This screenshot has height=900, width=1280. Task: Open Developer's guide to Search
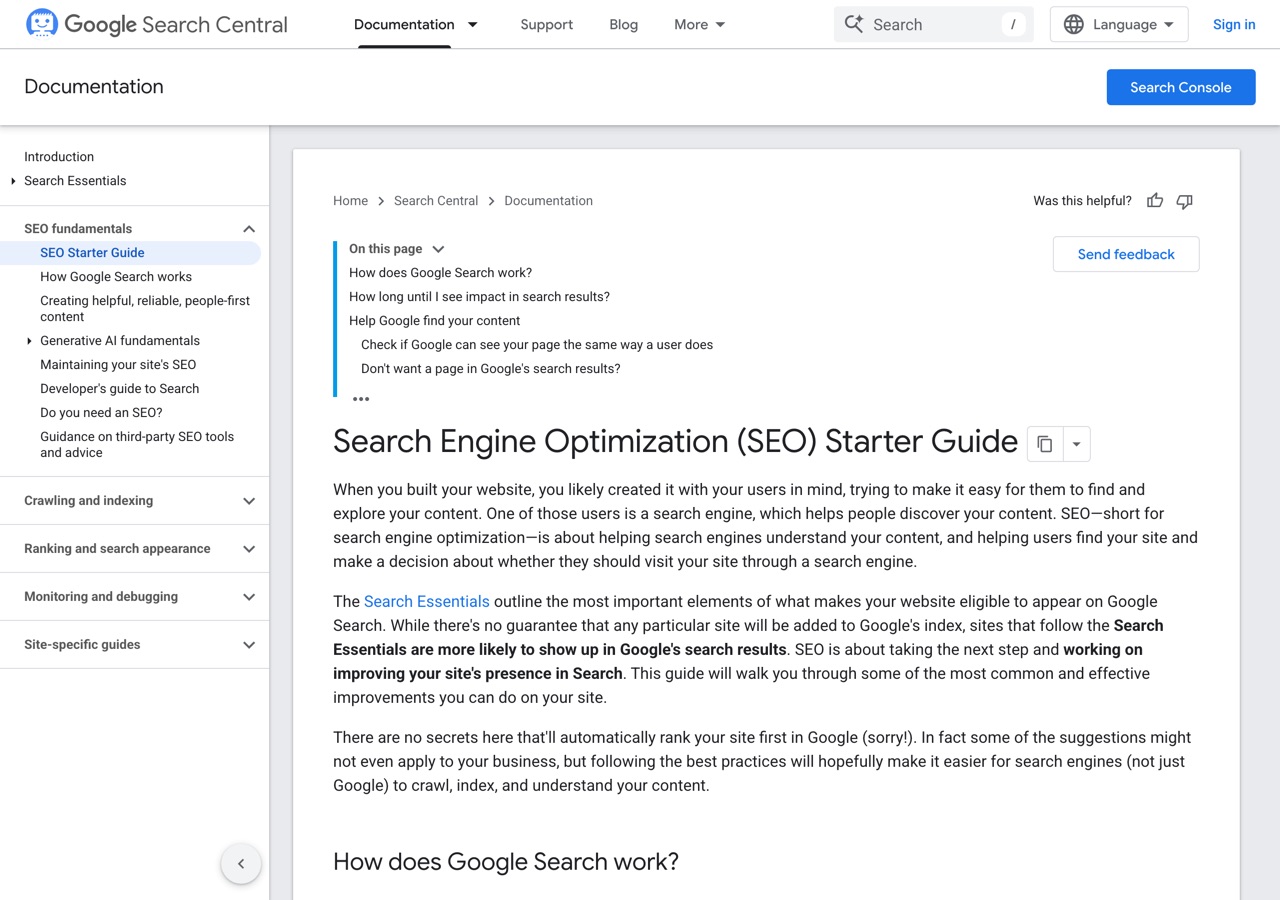120,389
